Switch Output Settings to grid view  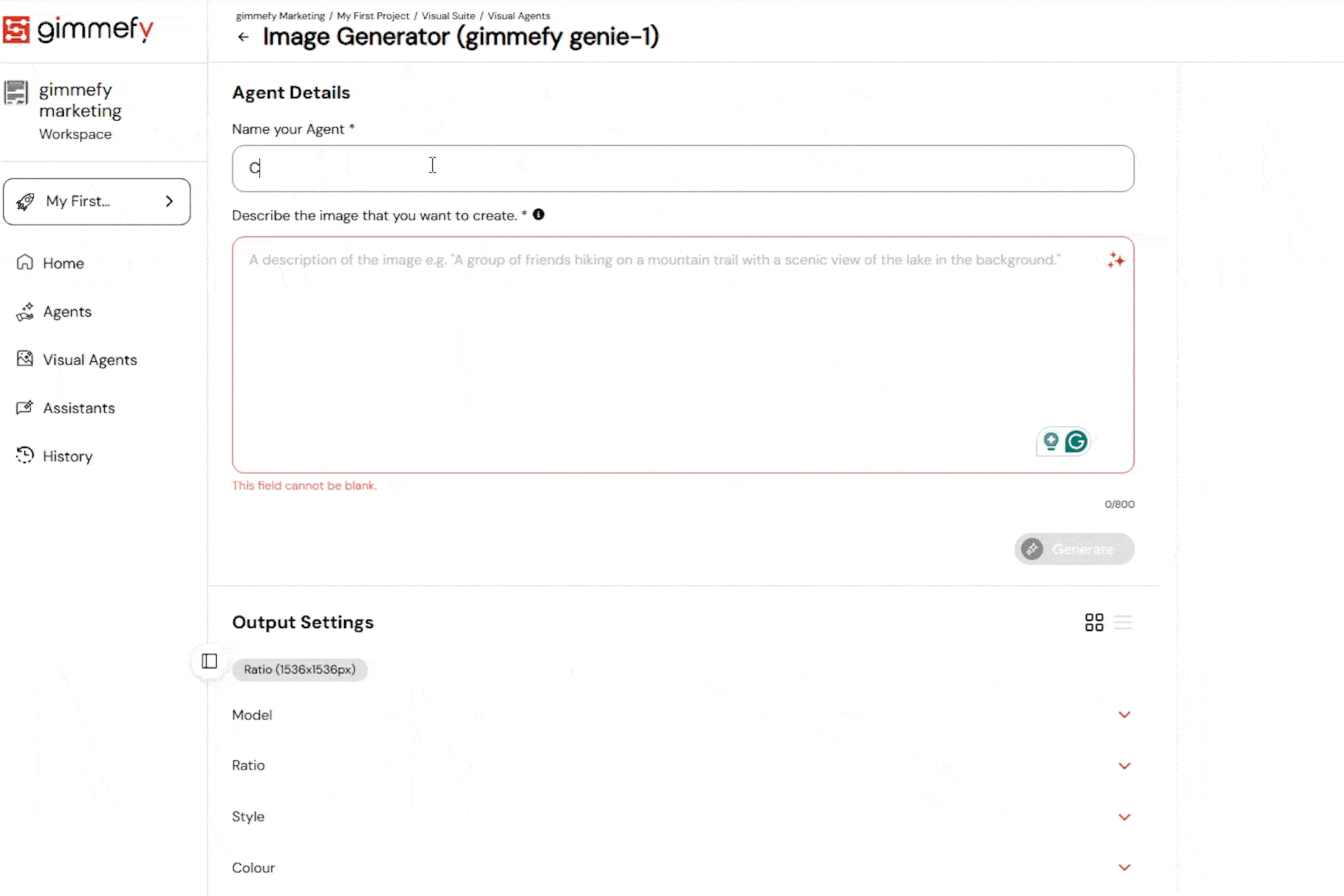click(1094, 622)
